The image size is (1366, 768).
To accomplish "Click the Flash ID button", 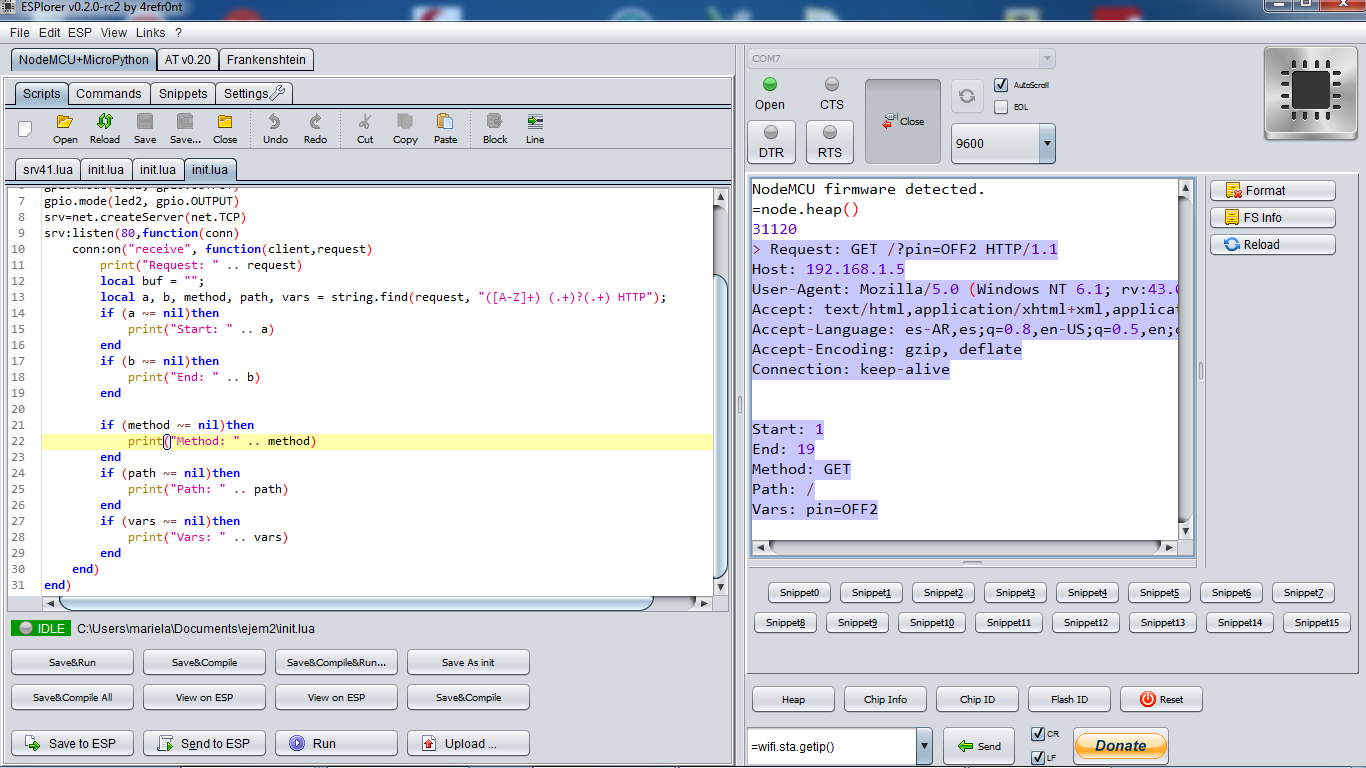I will pos(1069,699).
